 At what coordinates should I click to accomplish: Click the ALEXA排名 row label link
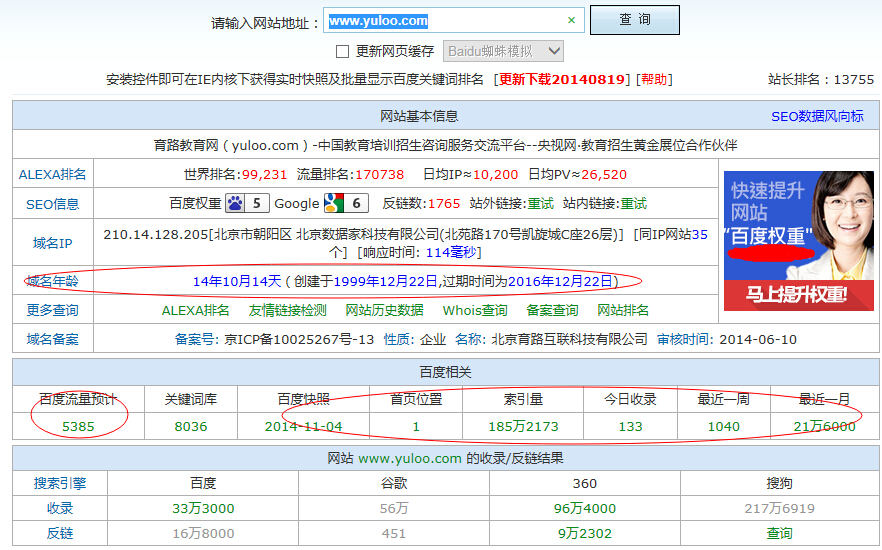click(x=52, y=174)
